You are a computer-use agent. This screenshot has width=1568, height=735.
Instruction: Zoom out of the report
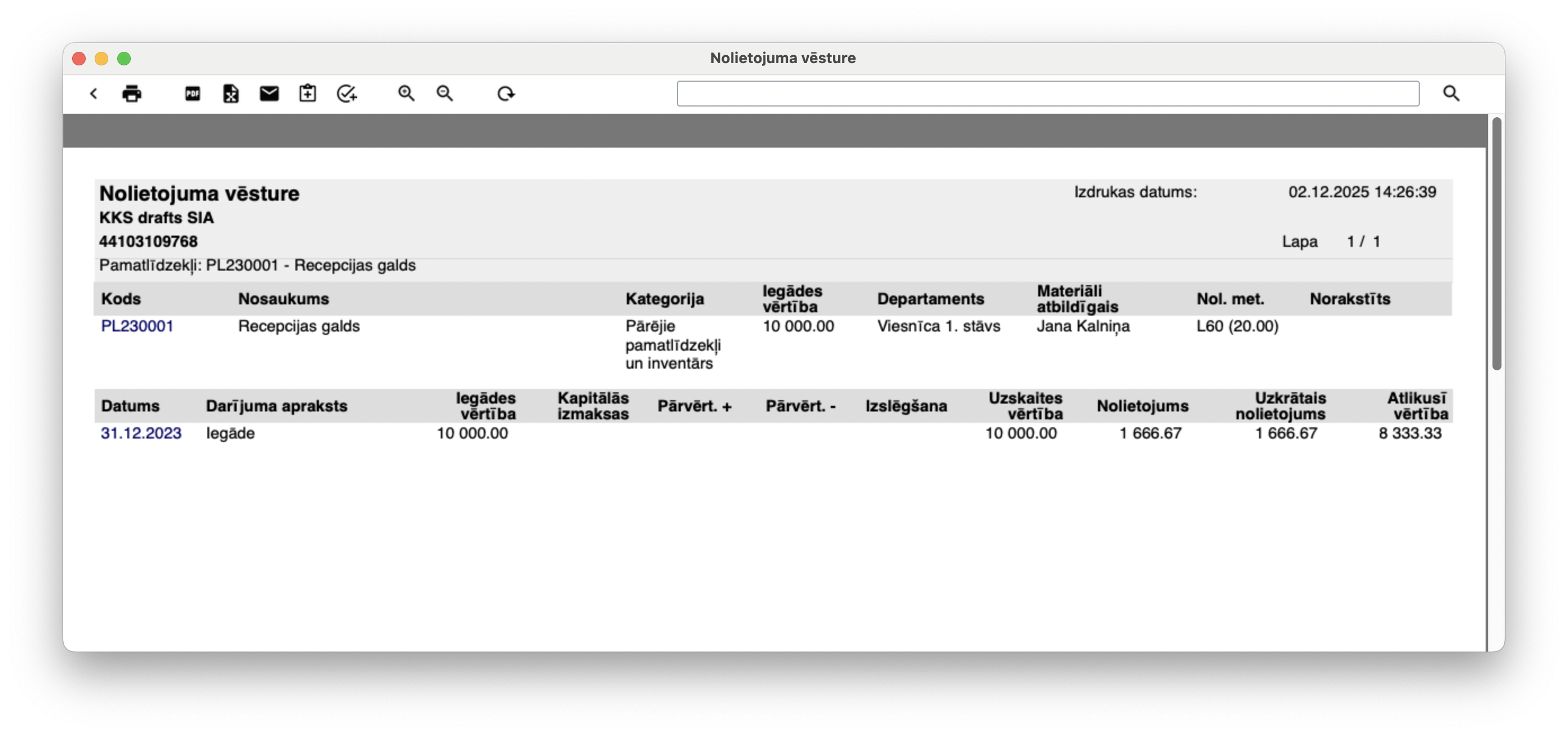click(x=444, y=93)
